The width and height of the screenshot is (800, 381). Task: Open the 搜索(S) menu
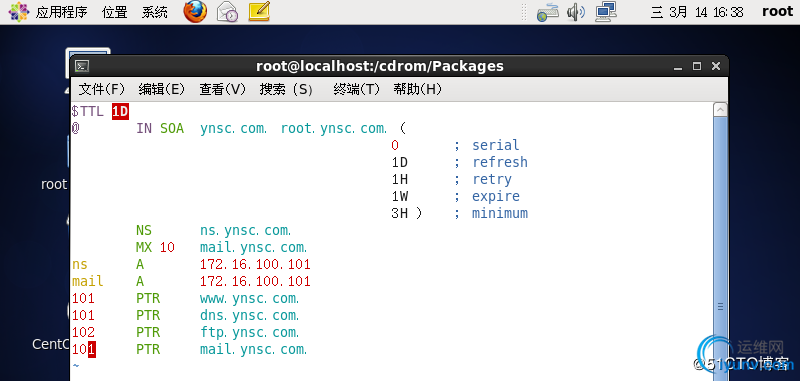click(286, 90)
